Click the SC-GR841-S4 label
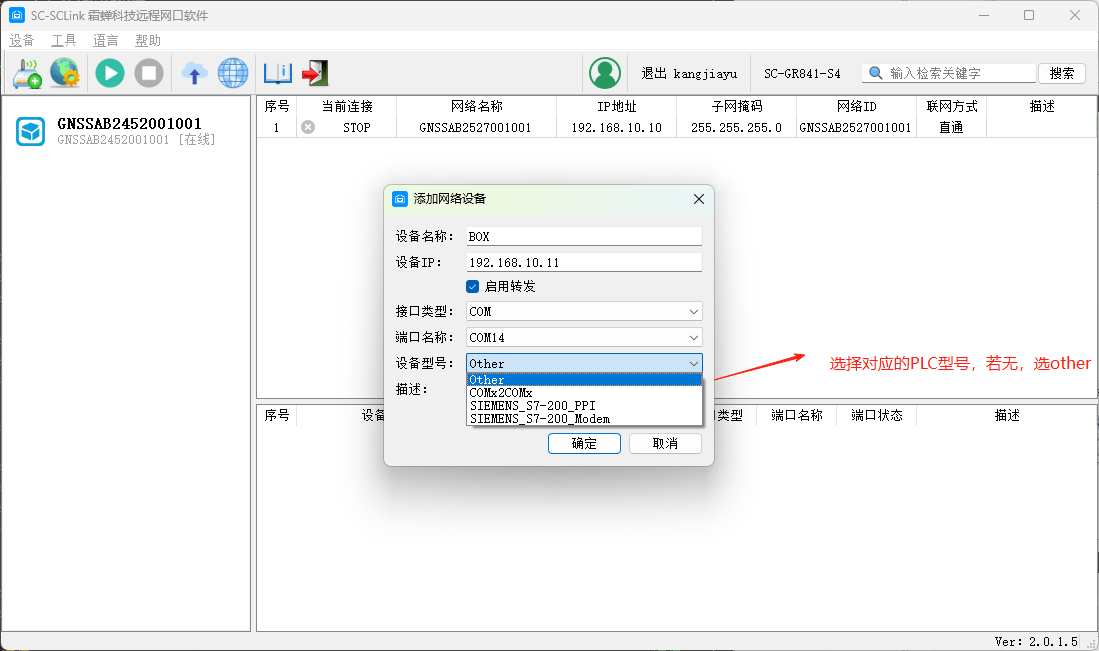 (x=802, y=73)
